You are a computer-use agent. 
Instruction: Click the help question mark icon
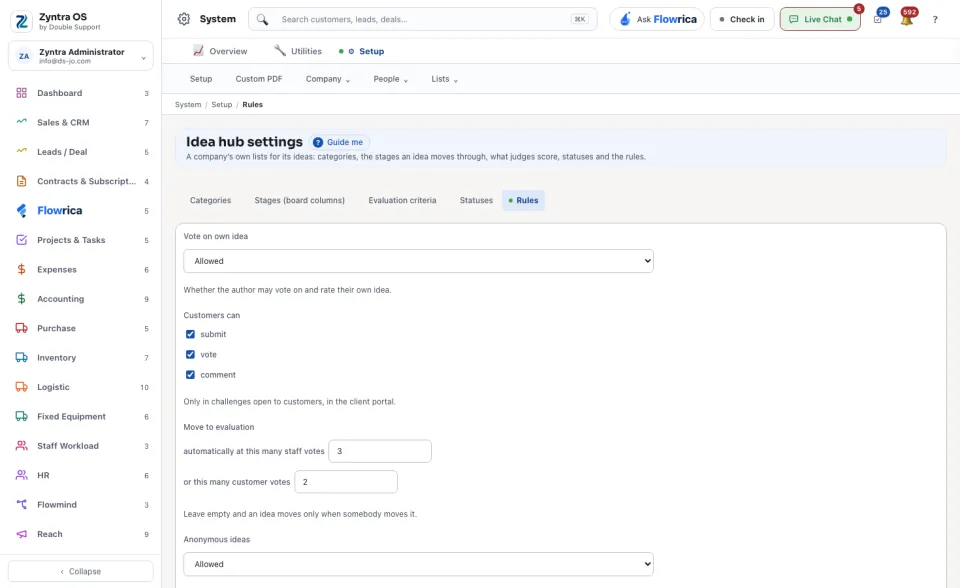935,20
